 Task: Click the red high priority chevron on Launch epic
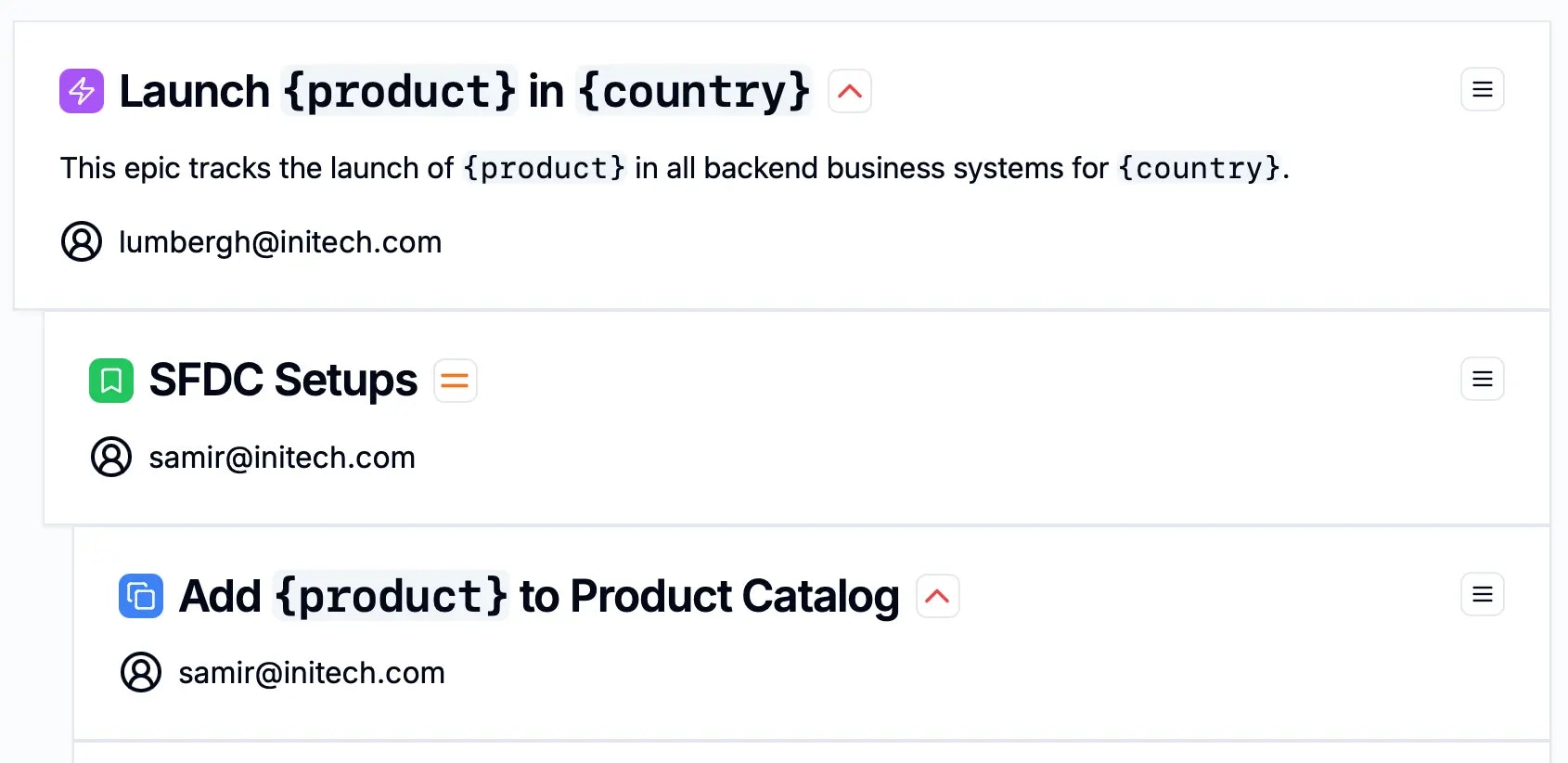click(850, 91)
